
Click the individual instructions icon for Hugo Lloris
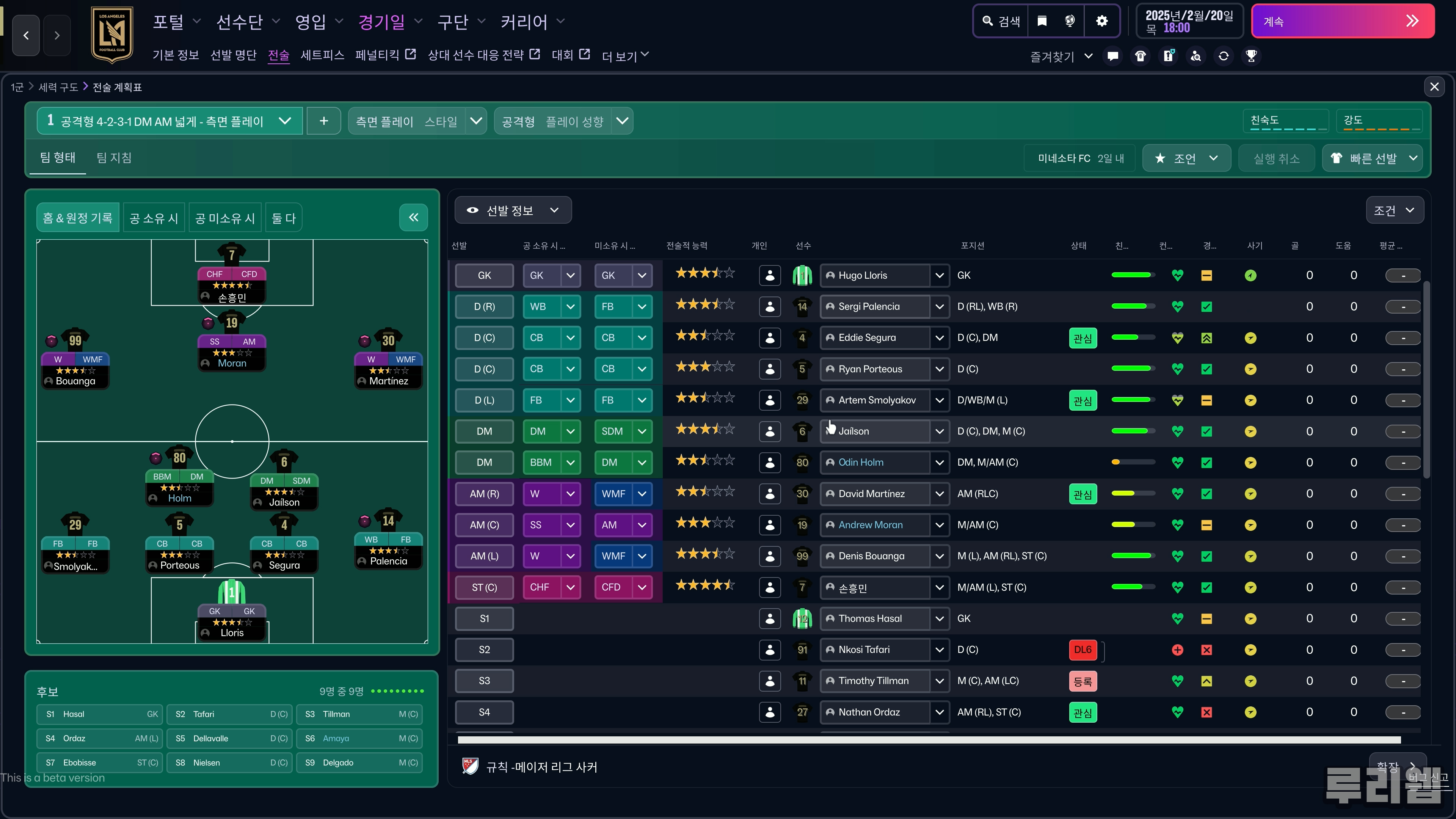[769, 275]
